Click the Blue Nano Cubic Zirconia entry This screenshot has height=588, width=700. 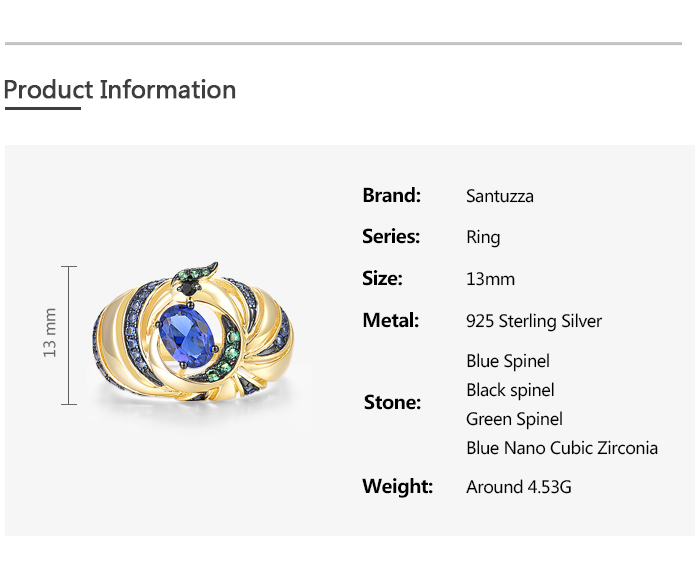coord(561,448)
